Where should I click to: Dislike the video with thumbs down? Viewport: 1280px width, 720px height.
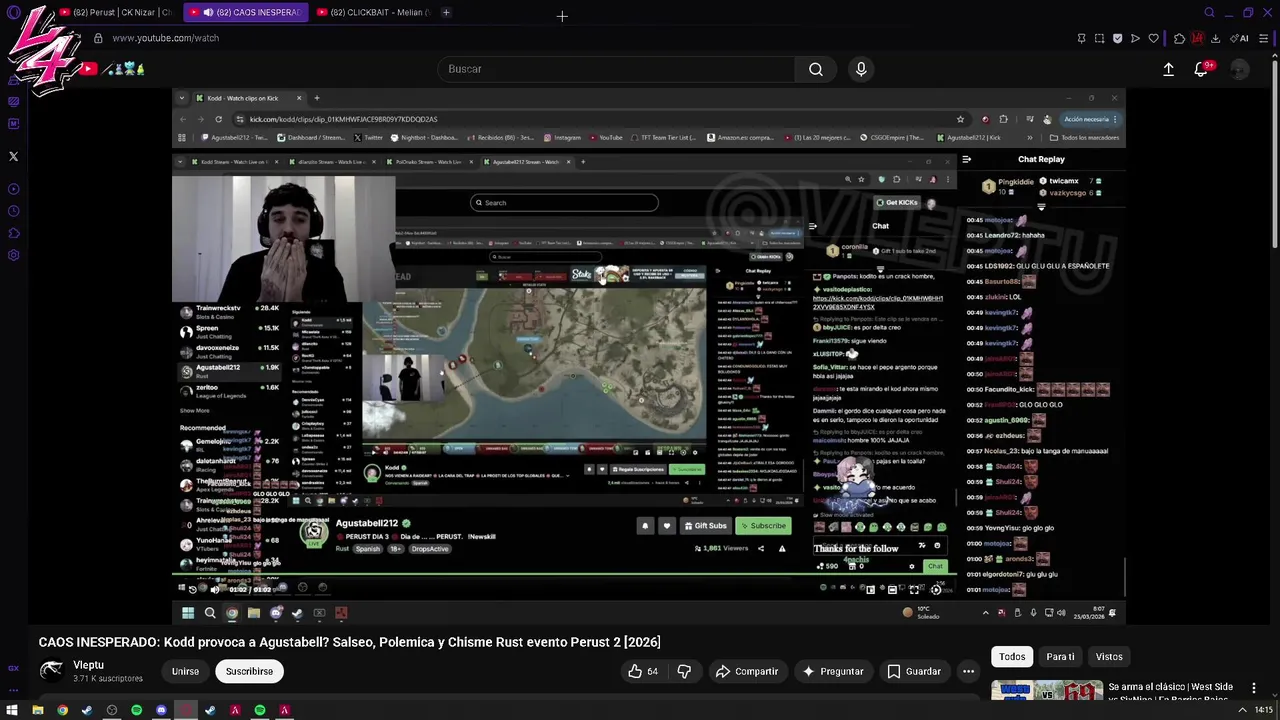[x=684, y=671]
